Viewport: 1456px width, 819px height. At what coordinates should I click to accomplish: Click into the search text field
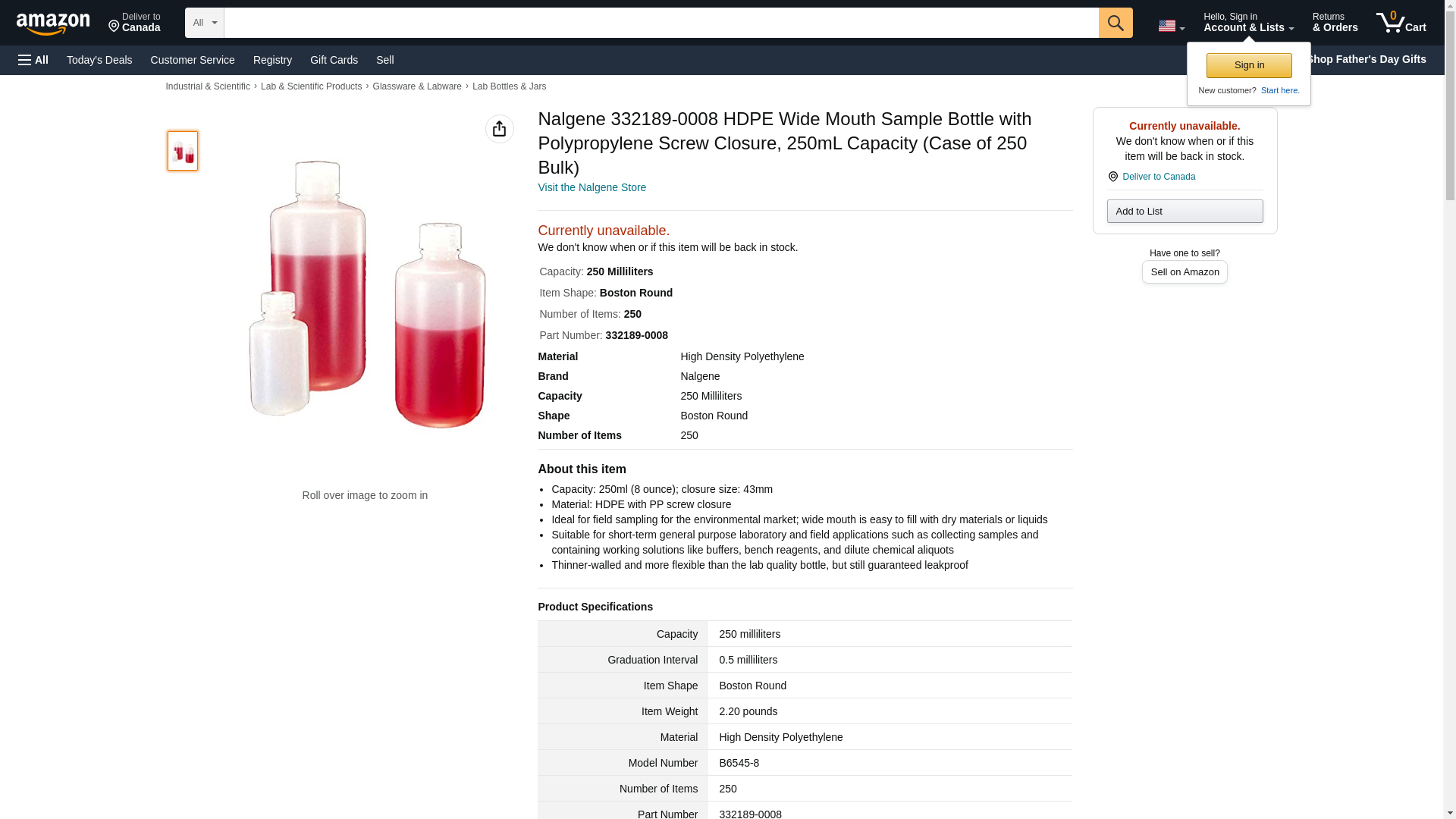click(661, 23)
